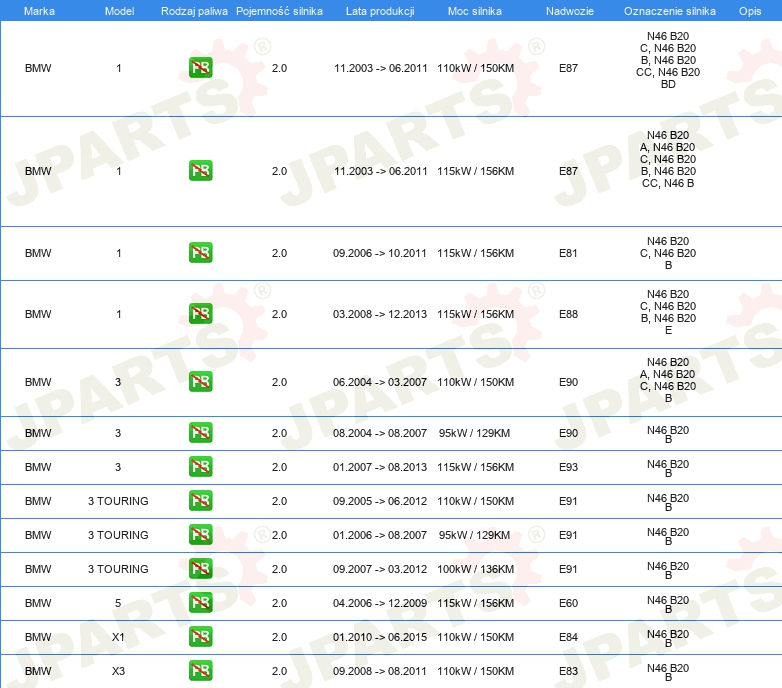
Task: Click the Nadwozie column header
Action: pos(570,11)
